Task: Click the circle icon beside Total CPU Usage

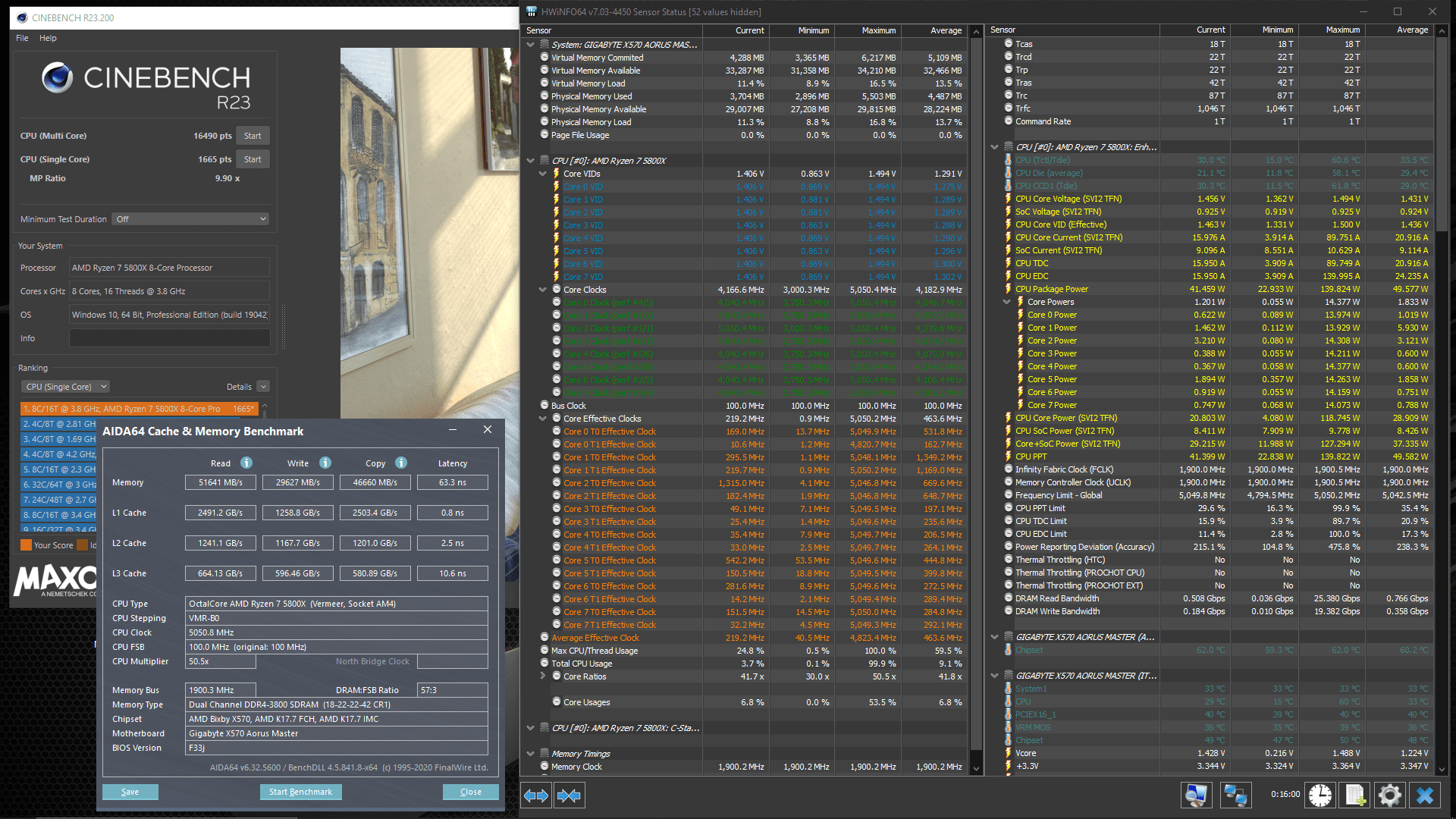Action: (x=544, y=664)
